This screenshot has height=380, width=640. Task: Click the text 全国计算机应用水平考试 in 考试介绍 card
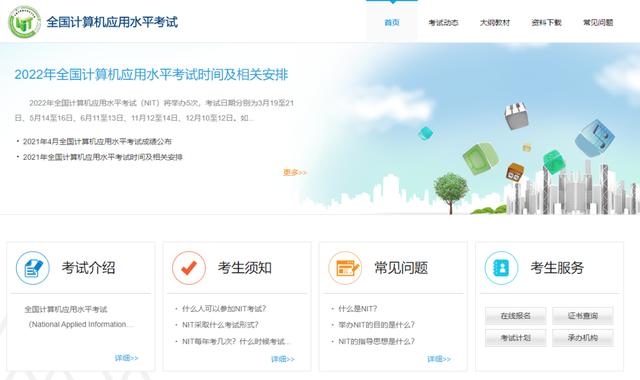(x=66, y=309)
